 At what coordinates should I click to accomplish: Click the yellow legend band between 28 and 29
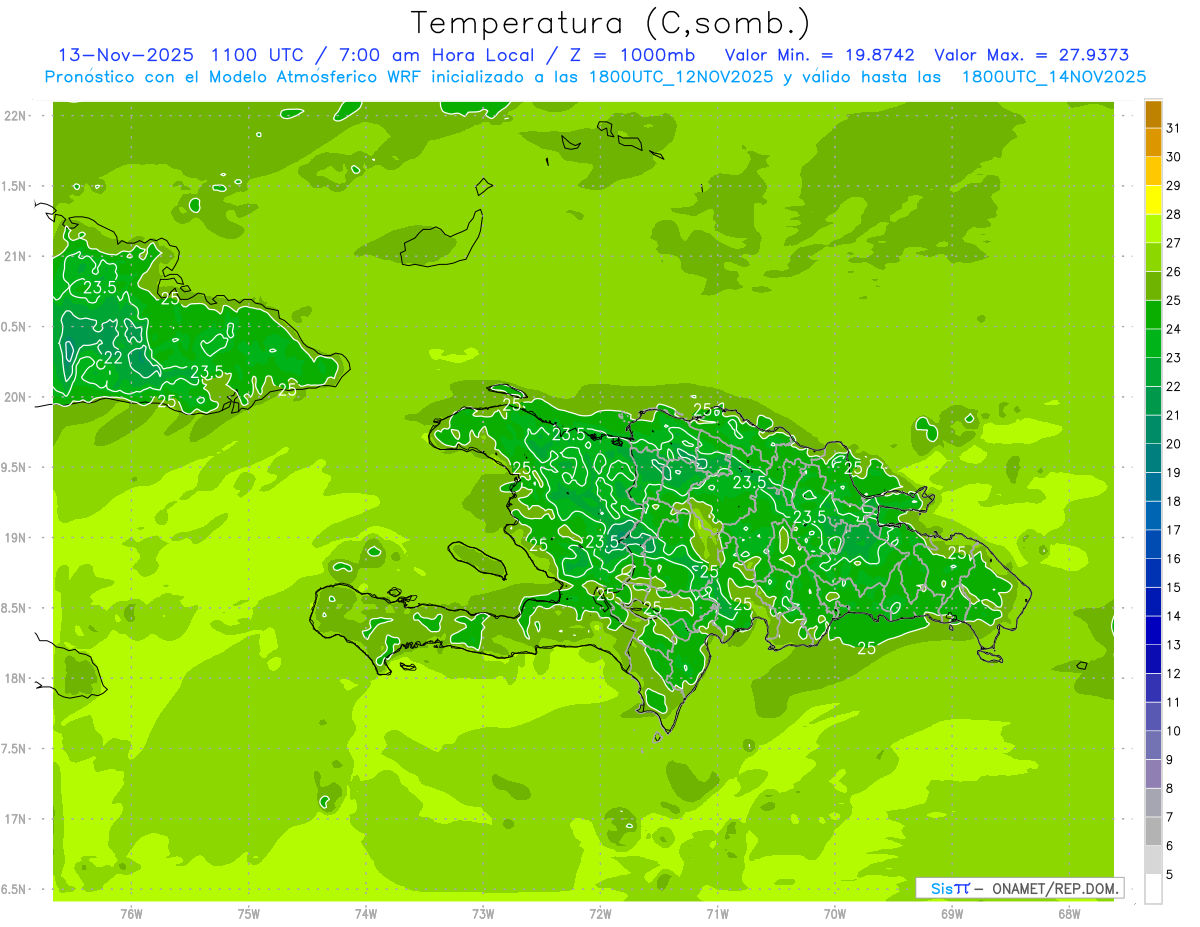[x=1153, y=200]
